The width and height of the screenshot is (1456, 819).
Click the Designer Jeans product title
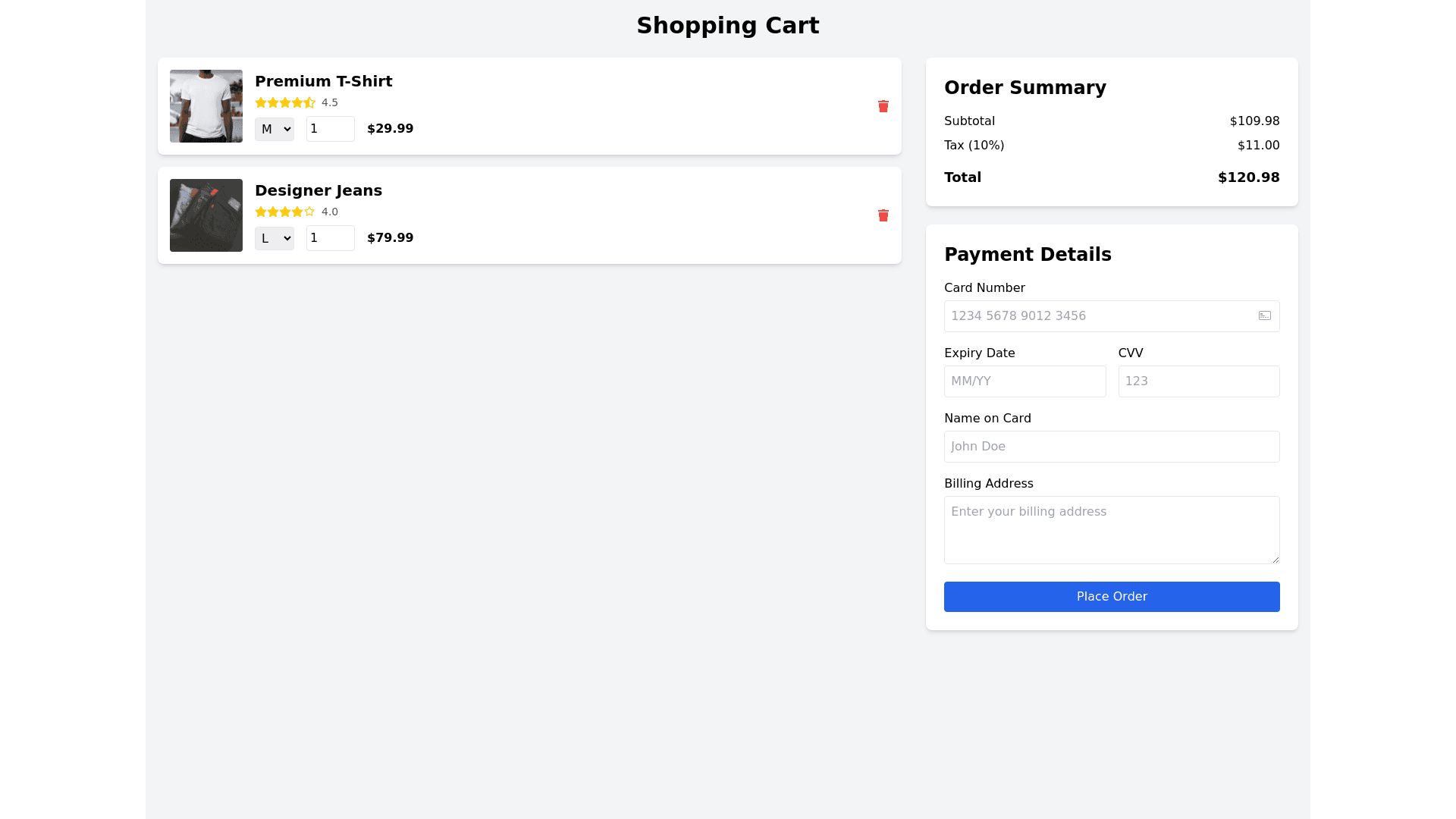[x=318, y=190]
